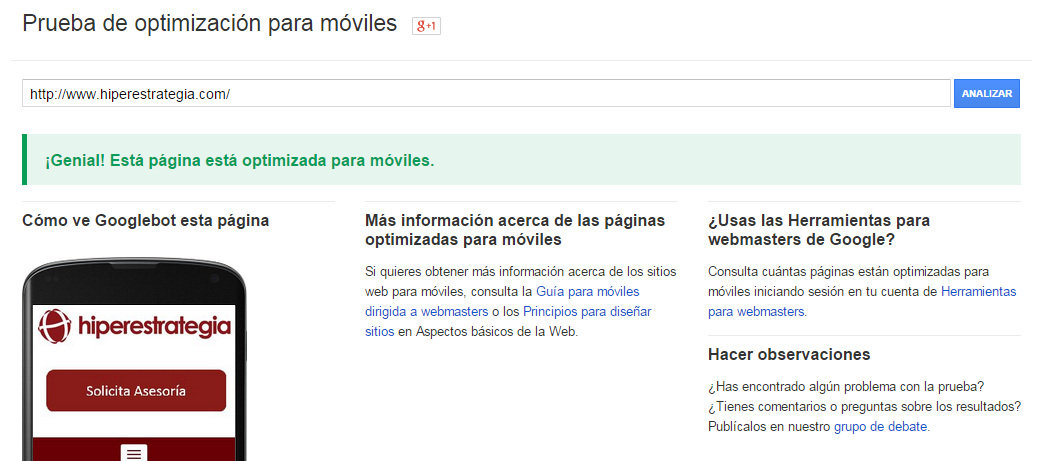Click the ANALIZAR button
This screenshot has width=1050, height=461.
pyautogui.click(x=986, y=94)
